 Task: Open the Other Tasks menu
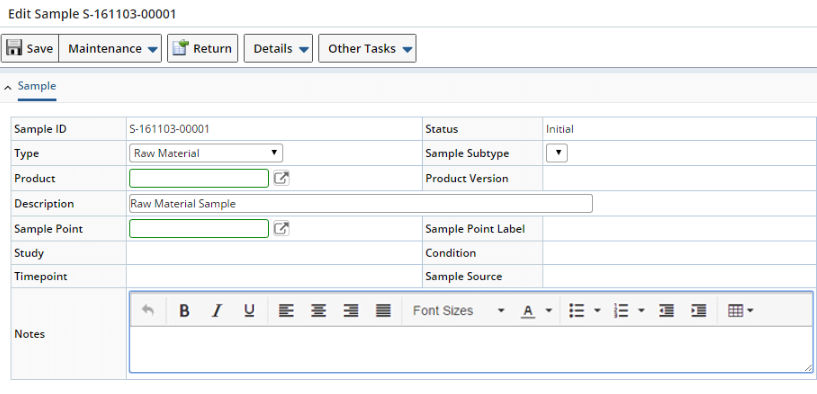click(x=367, y=48)
